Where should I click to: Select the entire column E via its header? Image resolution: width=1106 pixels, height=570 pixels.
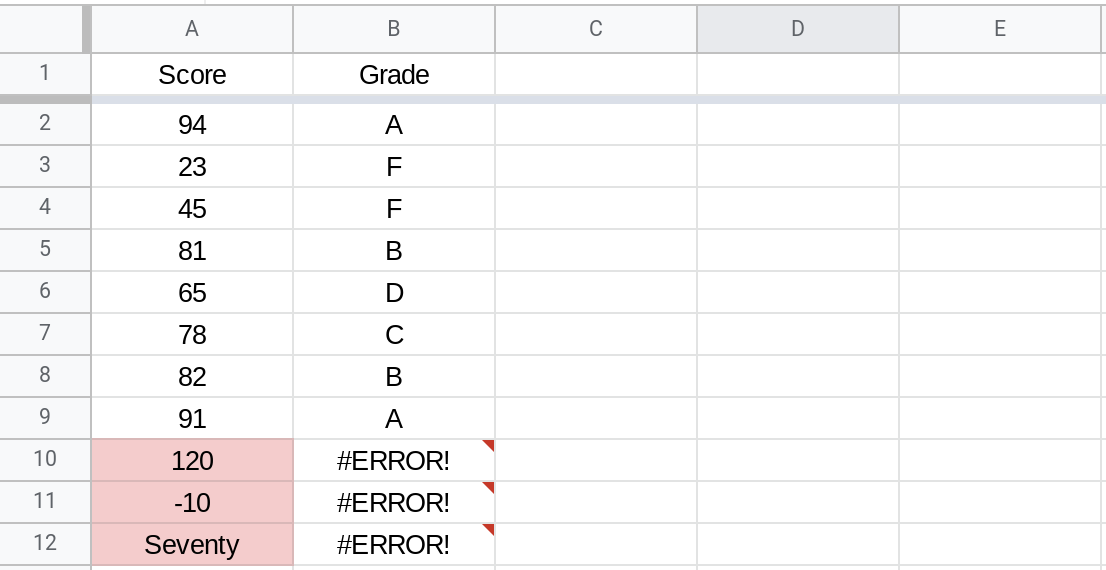coord(999,29)
